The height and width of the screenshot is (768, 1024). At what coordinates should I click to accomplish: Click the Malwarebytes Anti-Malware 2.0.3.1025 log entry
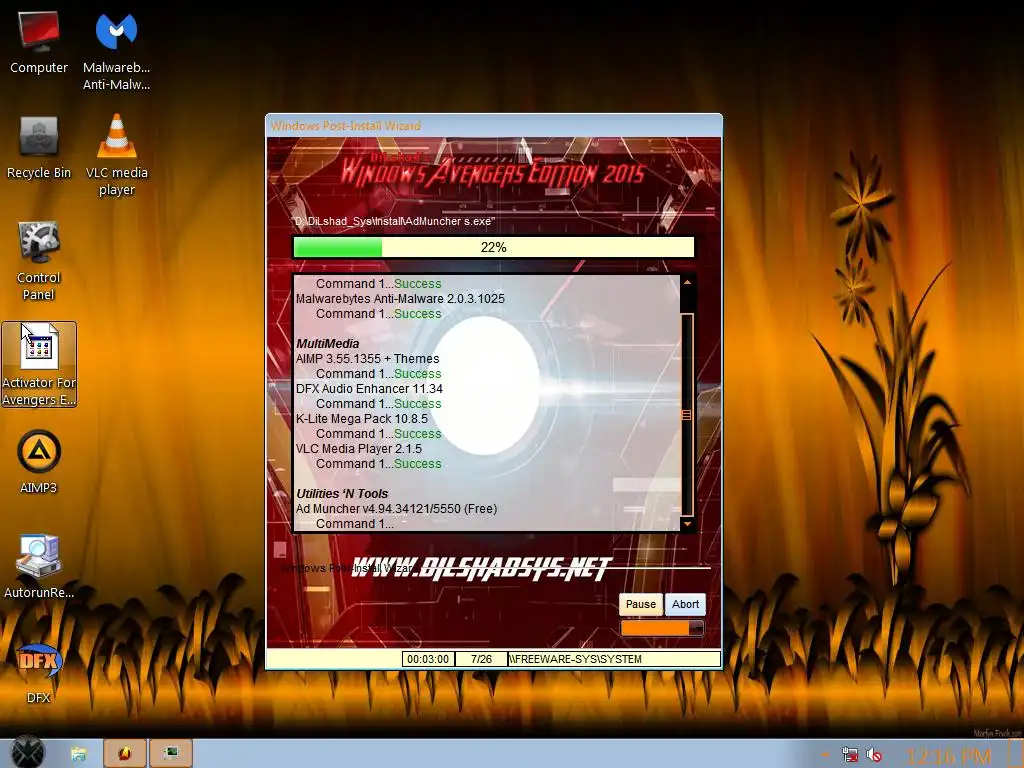click(400, 298)
